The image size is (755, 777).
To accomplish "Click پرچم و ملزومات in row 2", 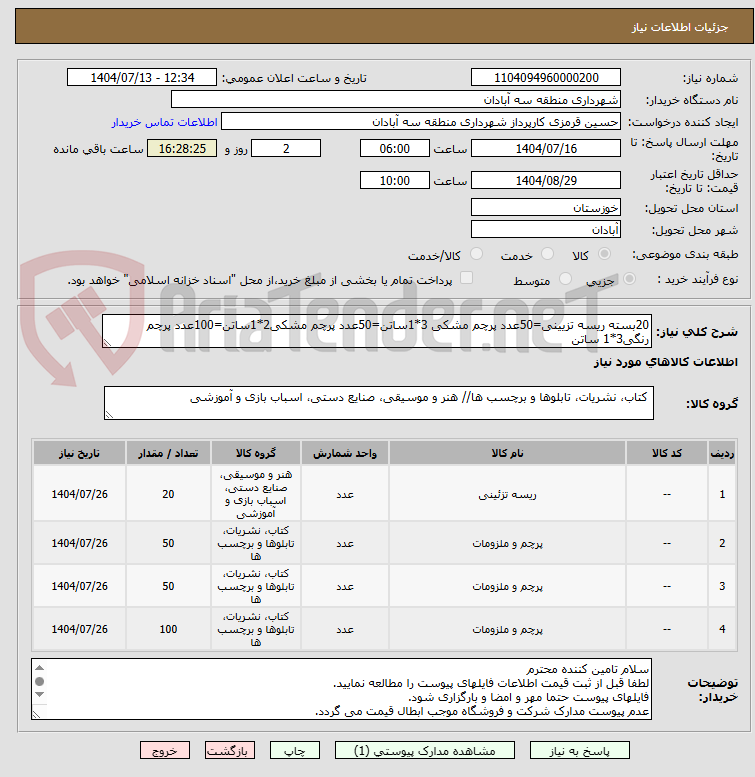I will (507, 544).
